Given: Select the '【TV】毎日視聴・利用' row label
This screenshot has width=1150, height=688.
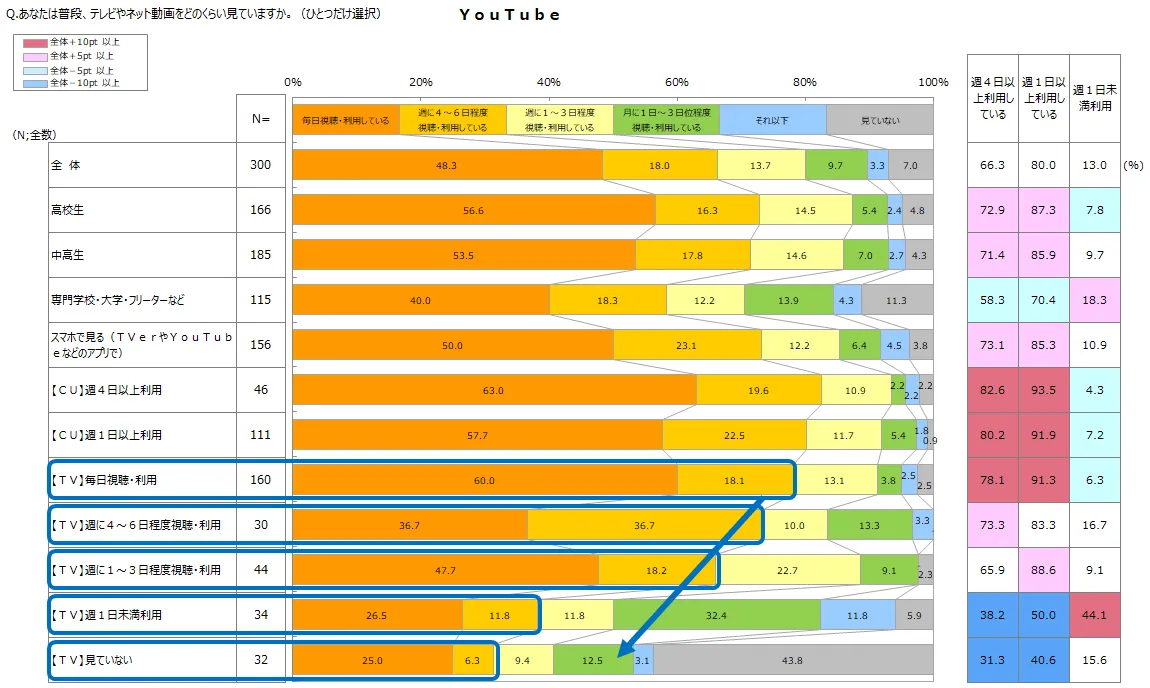Looking at the screenshot, I should [103, 480].
